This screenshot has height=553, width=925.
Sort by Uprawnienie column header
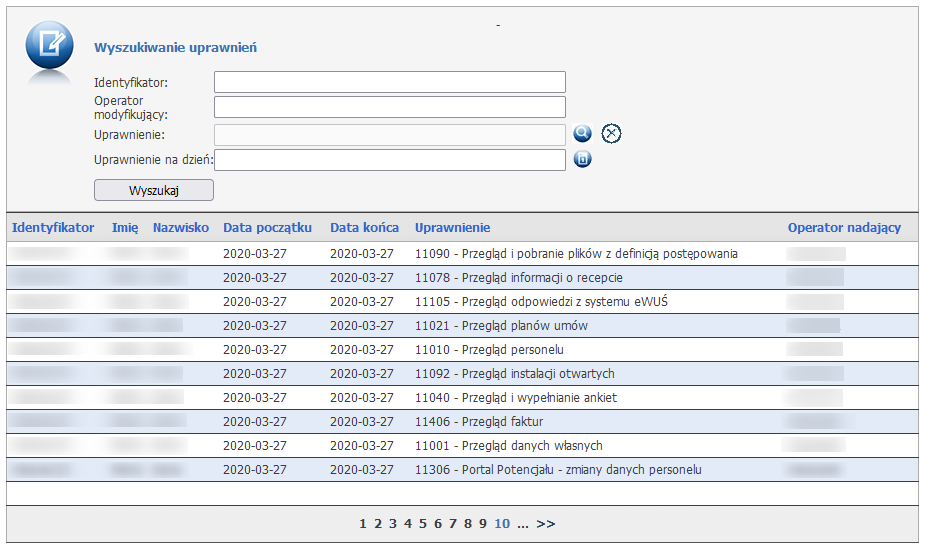click(x=452, y=228)
